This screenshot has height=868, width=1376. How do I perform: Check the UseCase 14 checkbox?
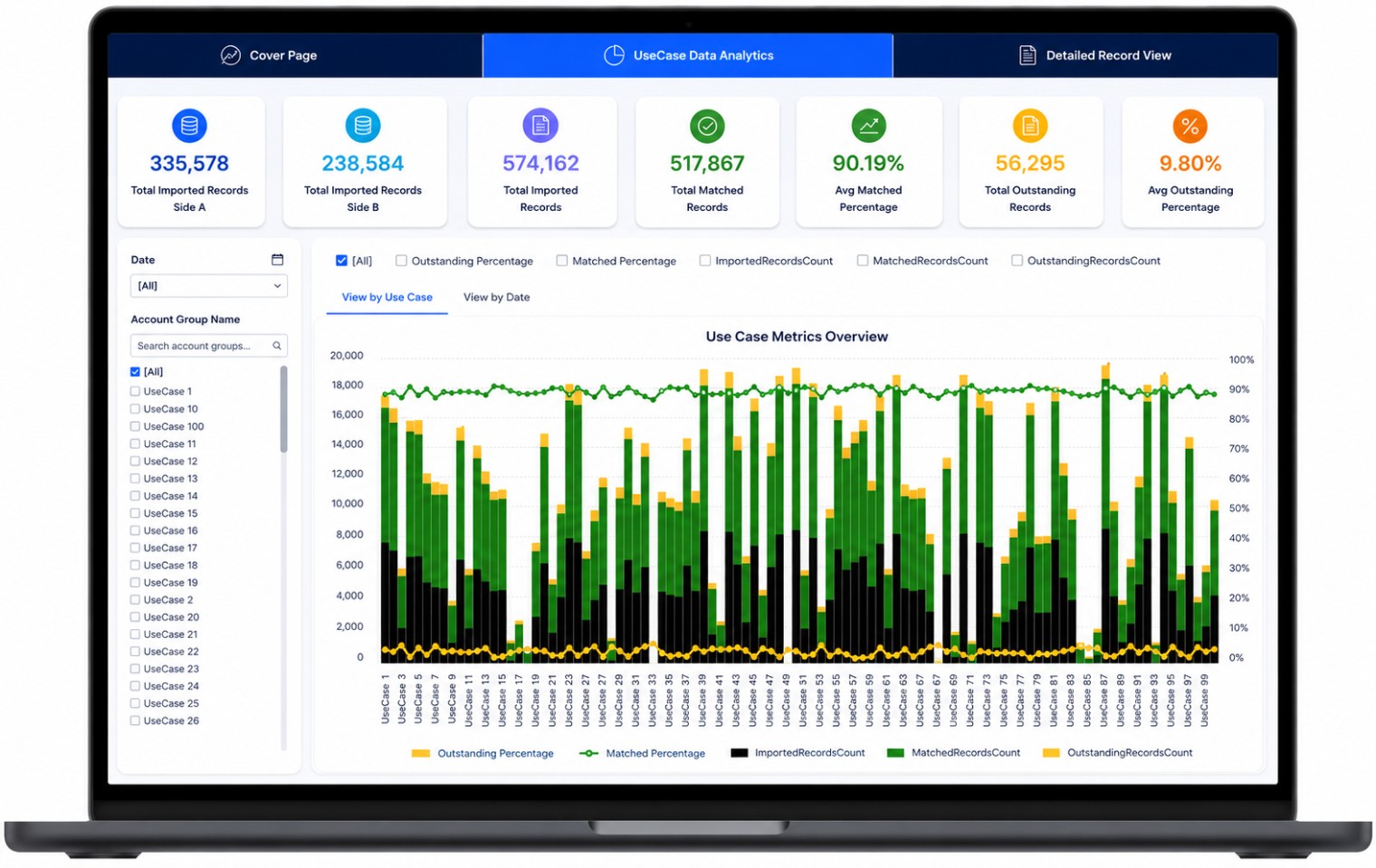(135, 496)
